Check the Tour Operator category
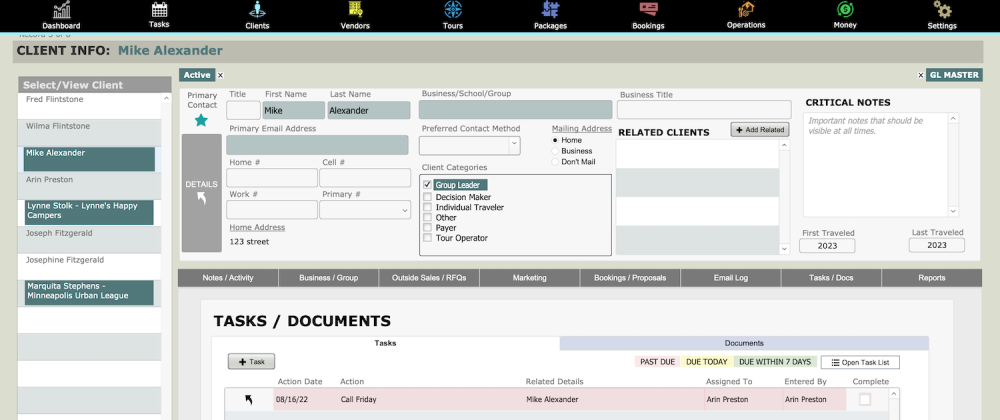 [427, 238]
